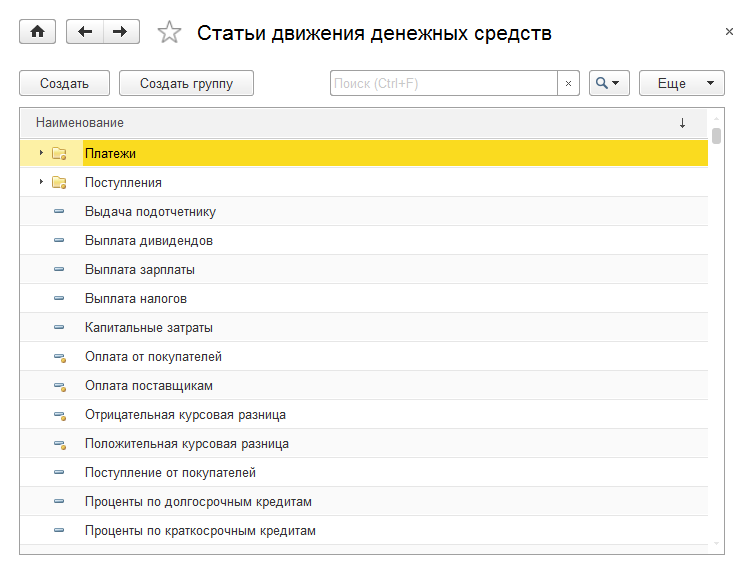Click into the Поиск search field
Image resolution: width=751 pixels, height=569 pixels.
click(443, 83)
